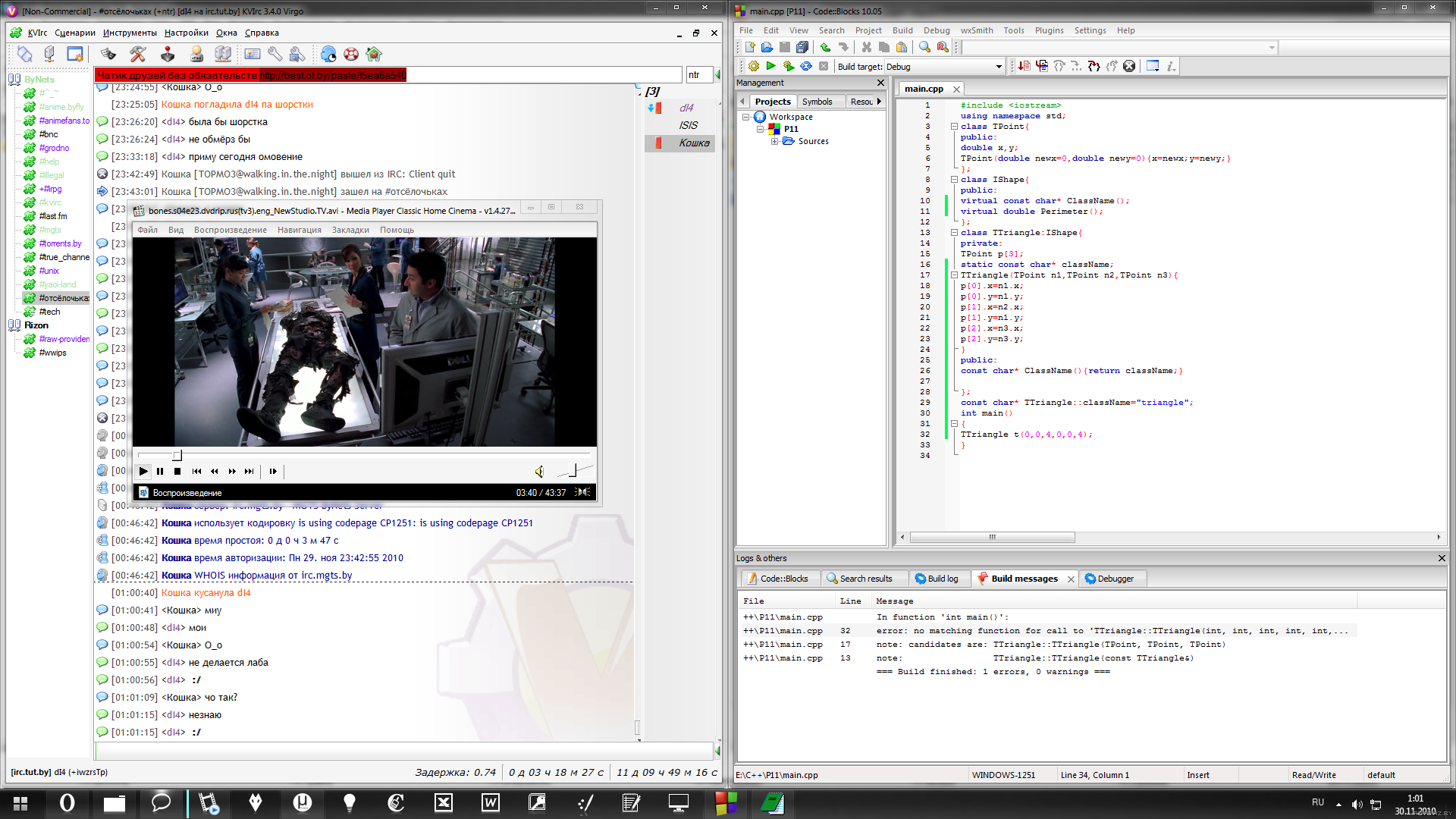Click the green Run triangle icon
This screenshot has width=1456, height=819.
[771, 67]
